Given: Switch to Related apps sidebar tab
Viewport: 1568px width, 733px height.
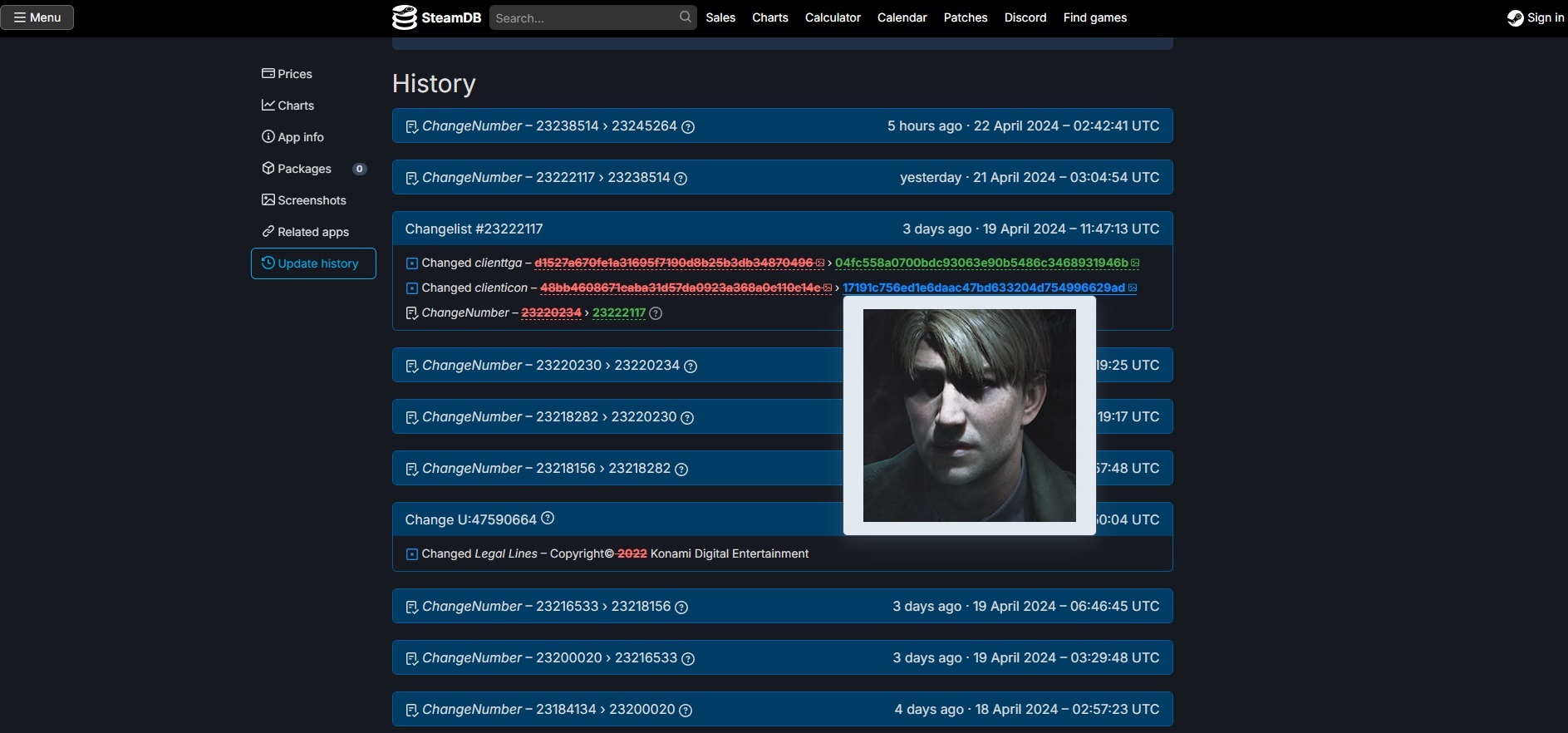Looking at the screenshot, I should [313, 232].
